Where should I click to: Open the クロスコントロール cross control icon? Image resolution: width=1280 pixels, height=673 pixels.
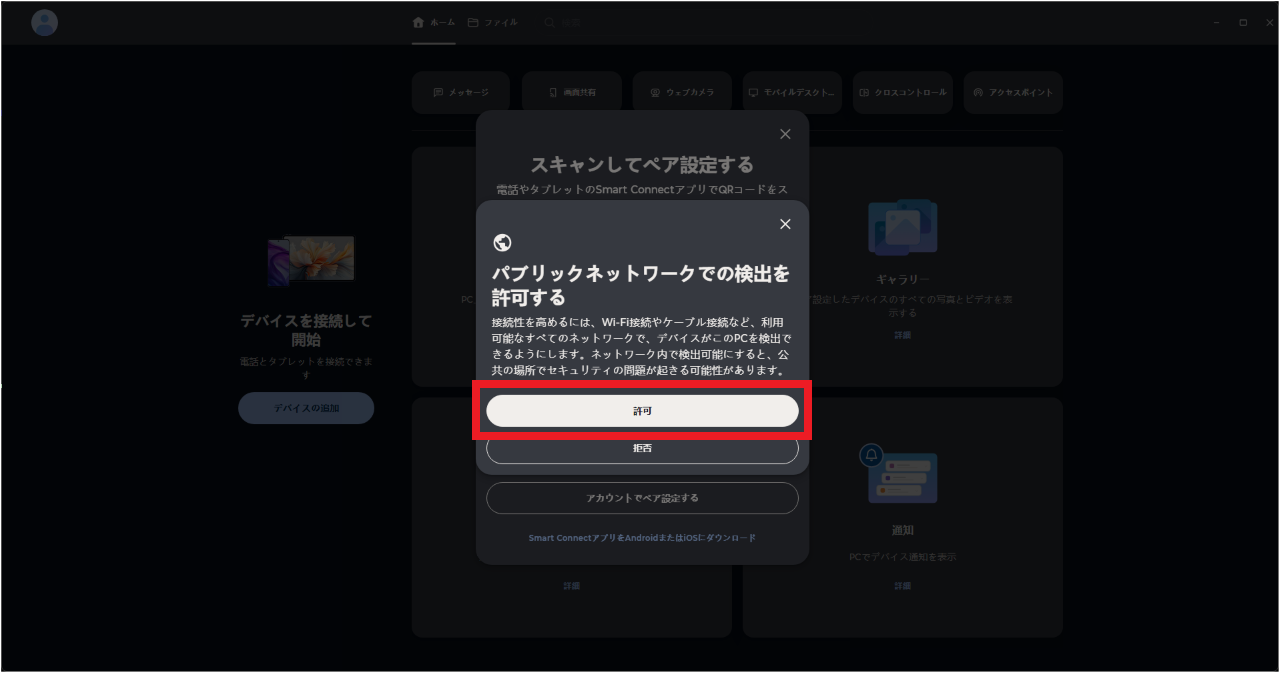tap(902, 91)
